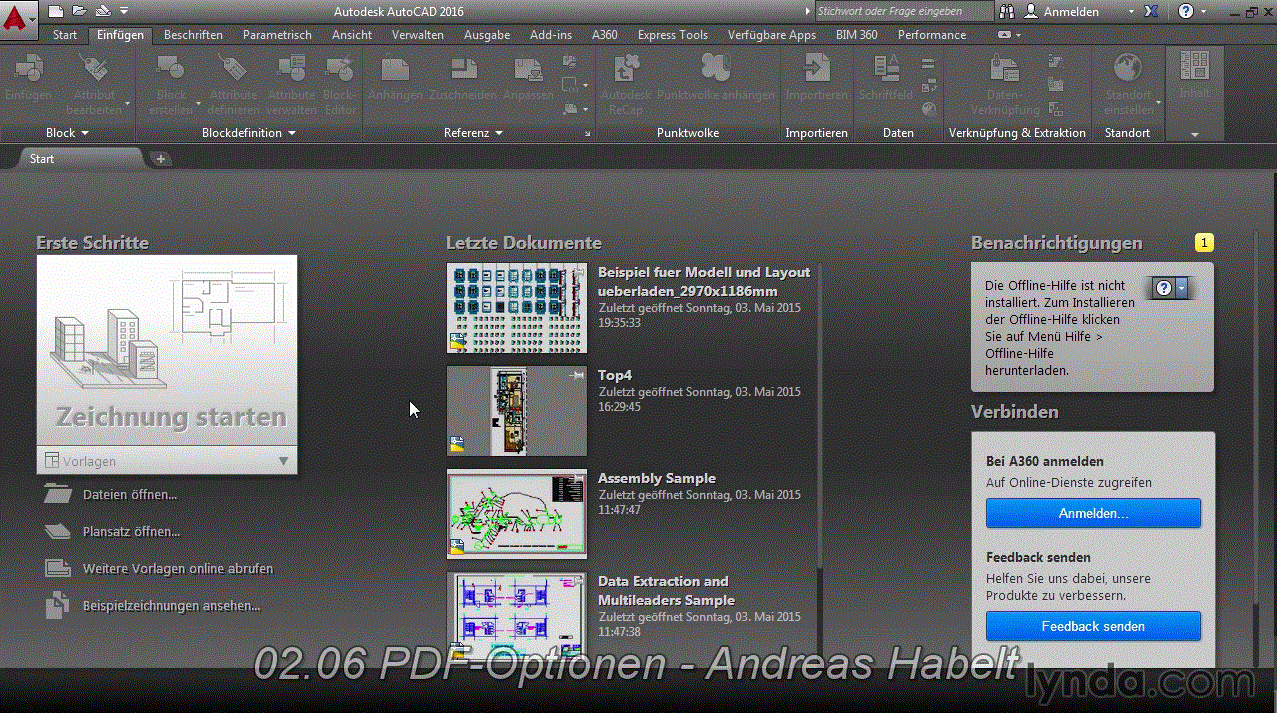The image size is (1277, 713).
Task: Click the Punktwolke anhängen icon
Action: pos(716,69)
